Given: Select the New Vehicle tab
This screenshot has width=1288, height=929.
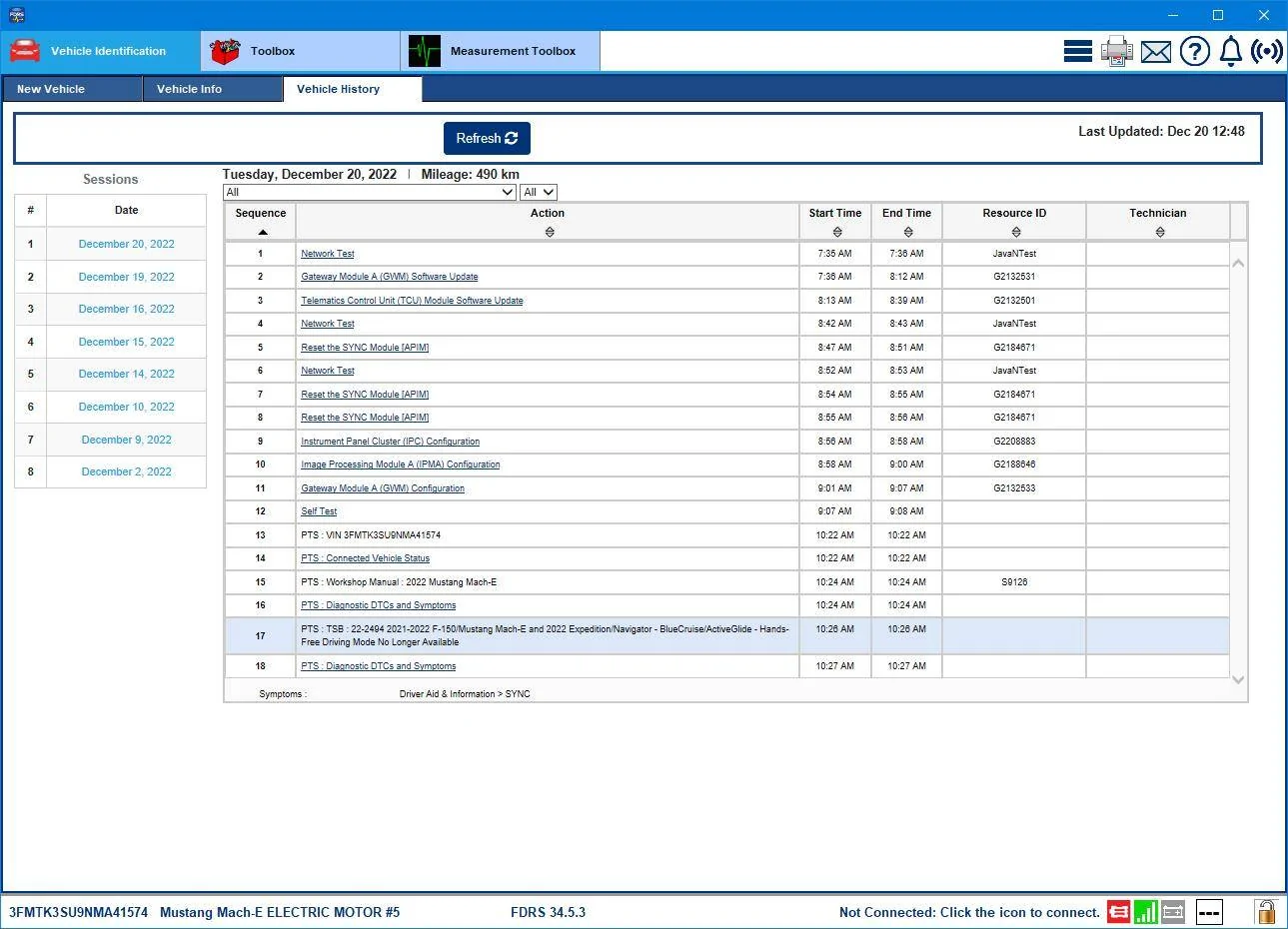Looking at the screenshot, I should click(x=72, y=89).
